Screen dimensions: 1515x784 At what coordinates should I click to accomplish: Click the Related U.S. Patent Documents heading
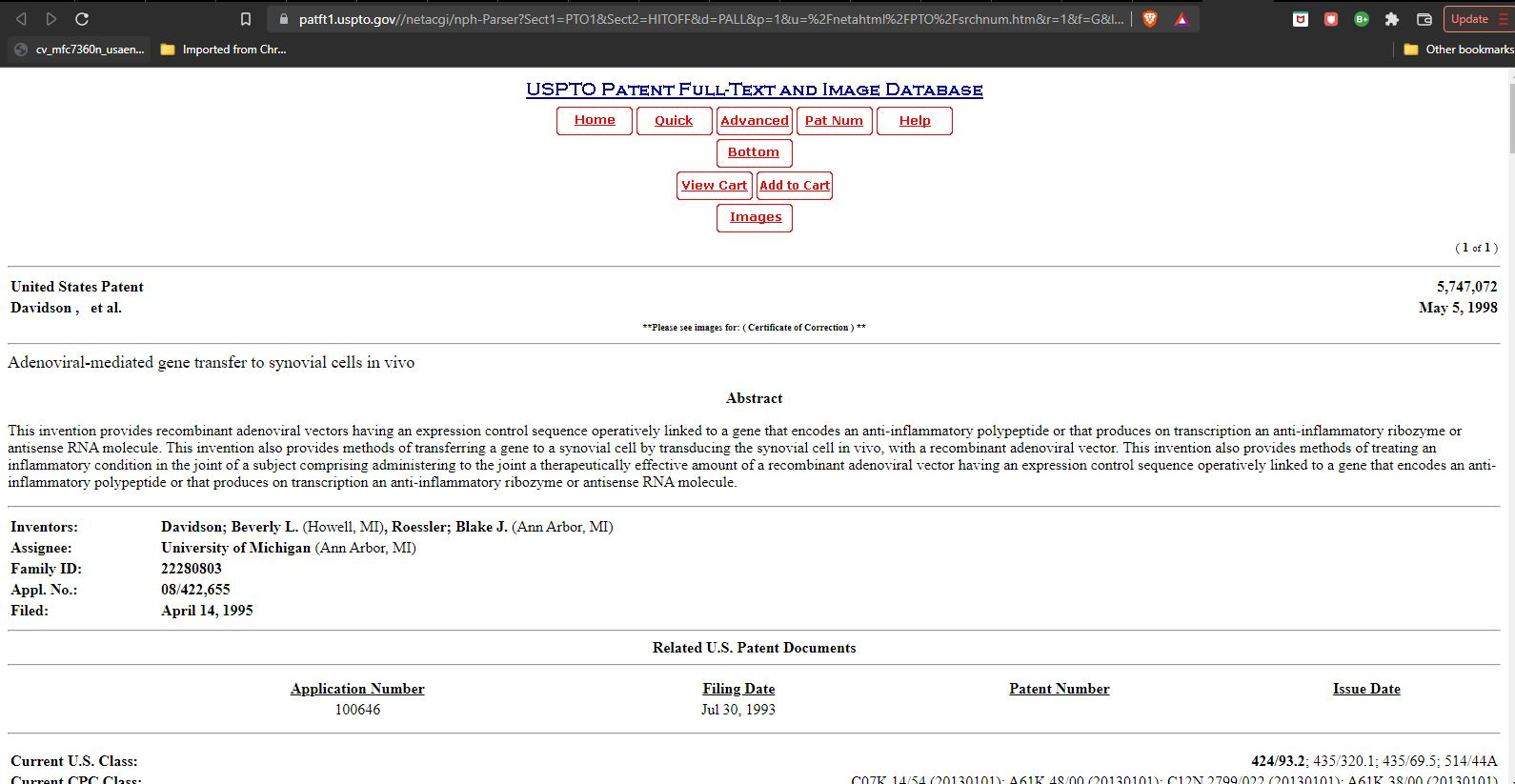tap(754, 648)
